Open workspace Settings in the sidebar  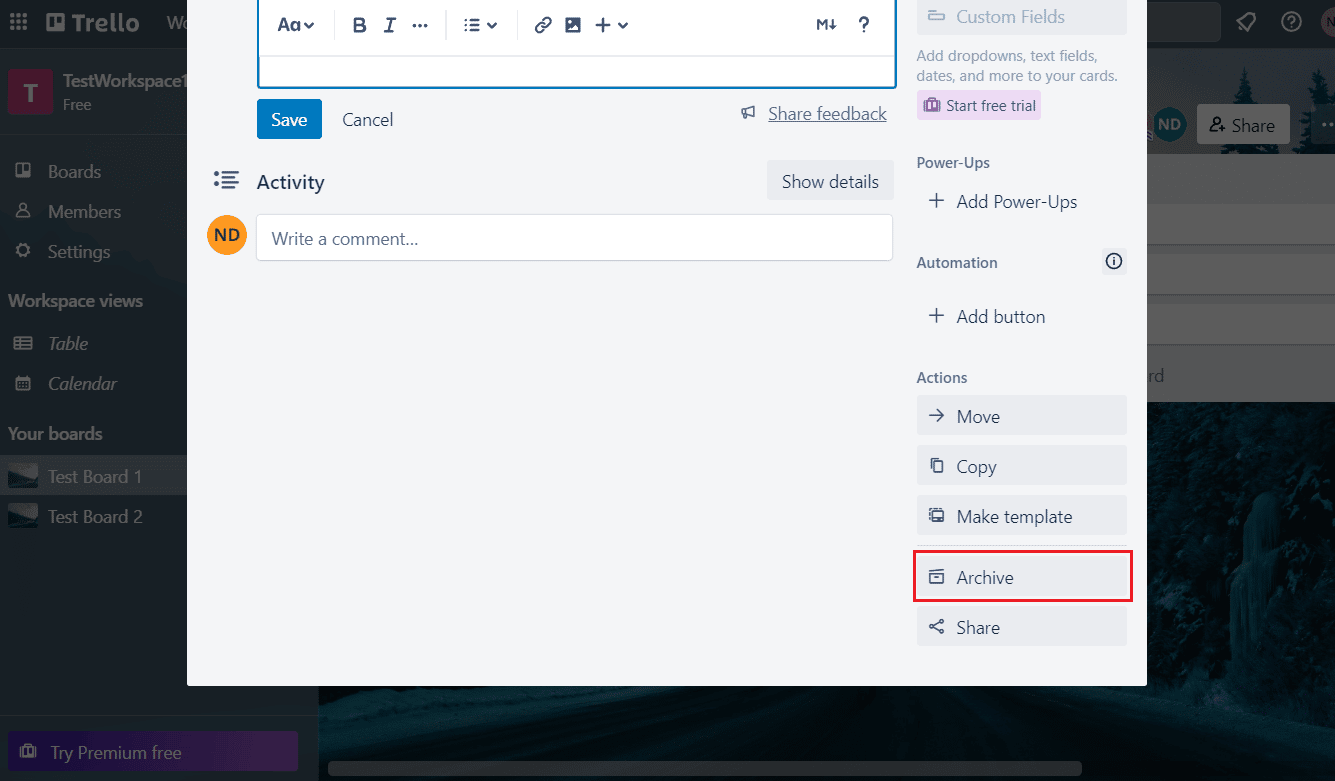[x=79, y=252]
